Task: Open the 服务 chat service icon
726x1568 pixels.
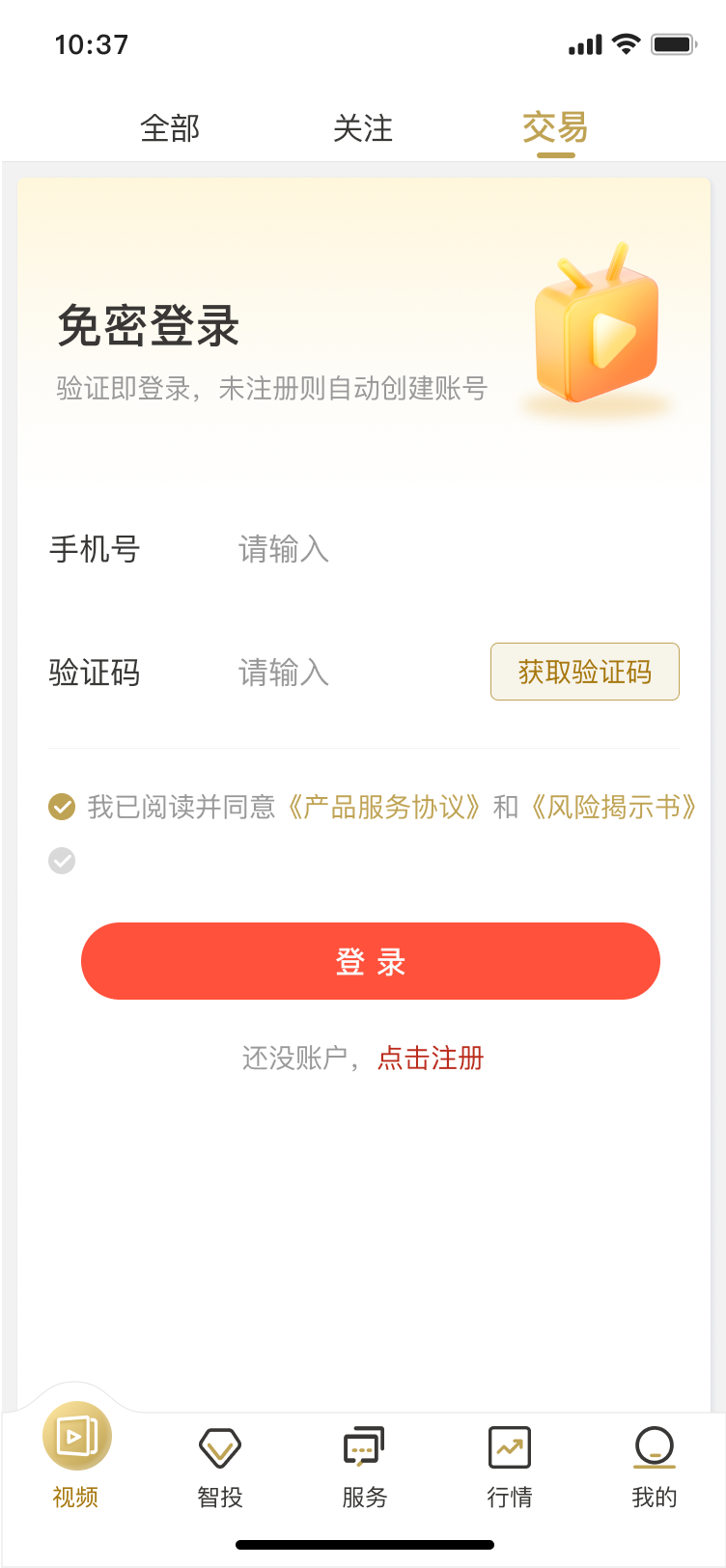Action: click(x=364, y=1447)
